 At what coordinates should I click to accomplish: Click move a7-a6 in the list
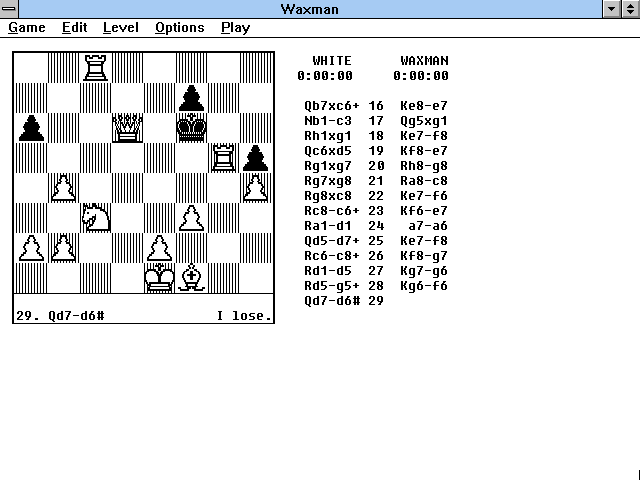428,226
